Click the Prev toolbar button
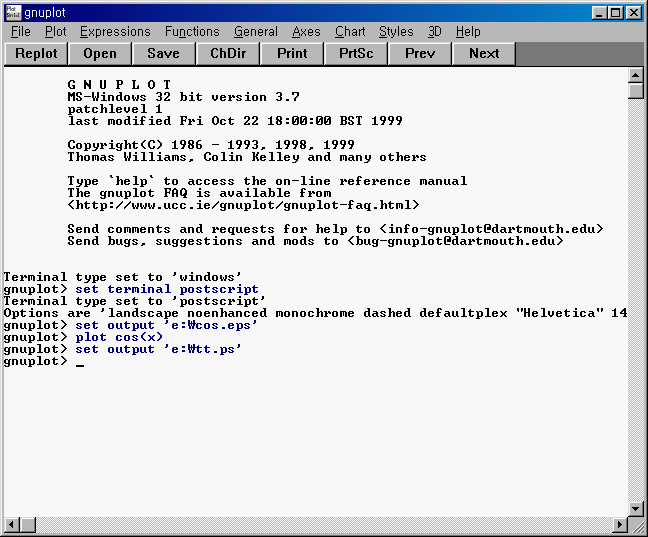648x537 pixels. tap(420, 54)
